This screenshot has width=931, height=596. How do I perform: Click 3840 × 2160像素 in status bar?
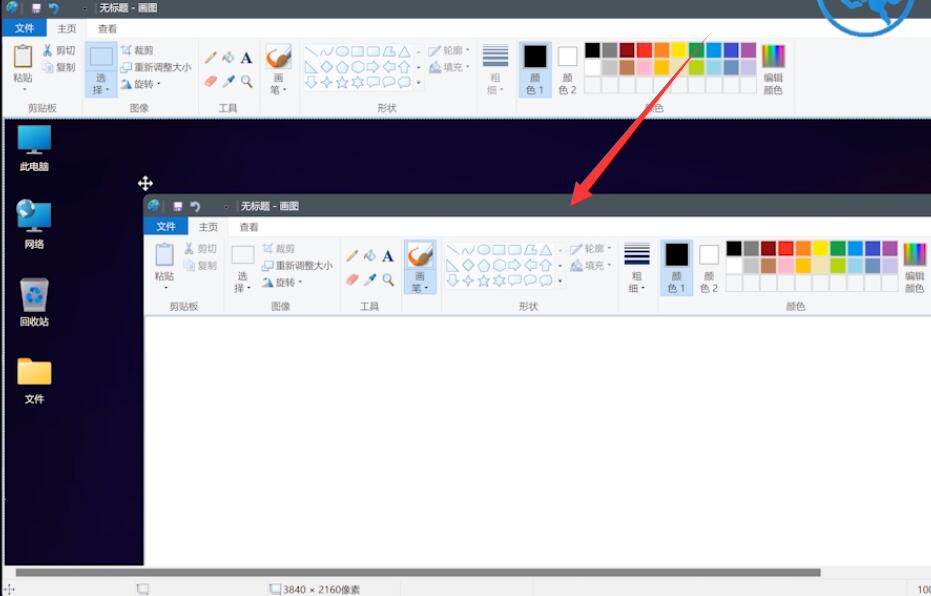[321, 589]
